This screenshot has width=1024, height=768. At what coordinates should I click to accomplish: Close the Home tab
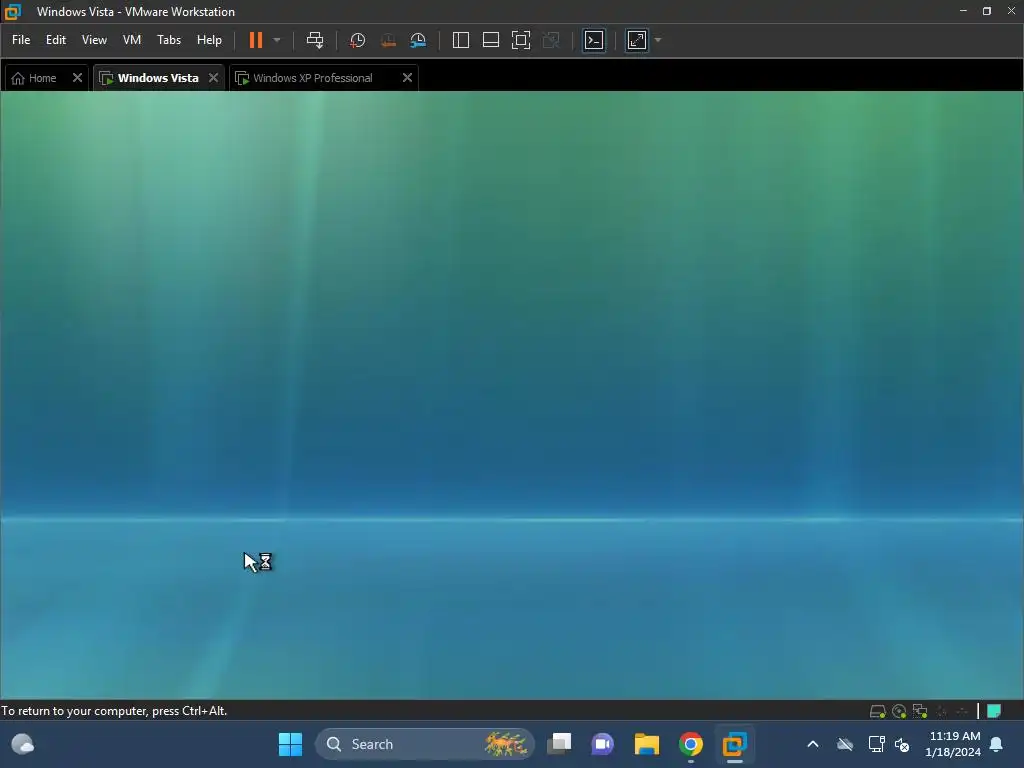click(x=77, y=78)
